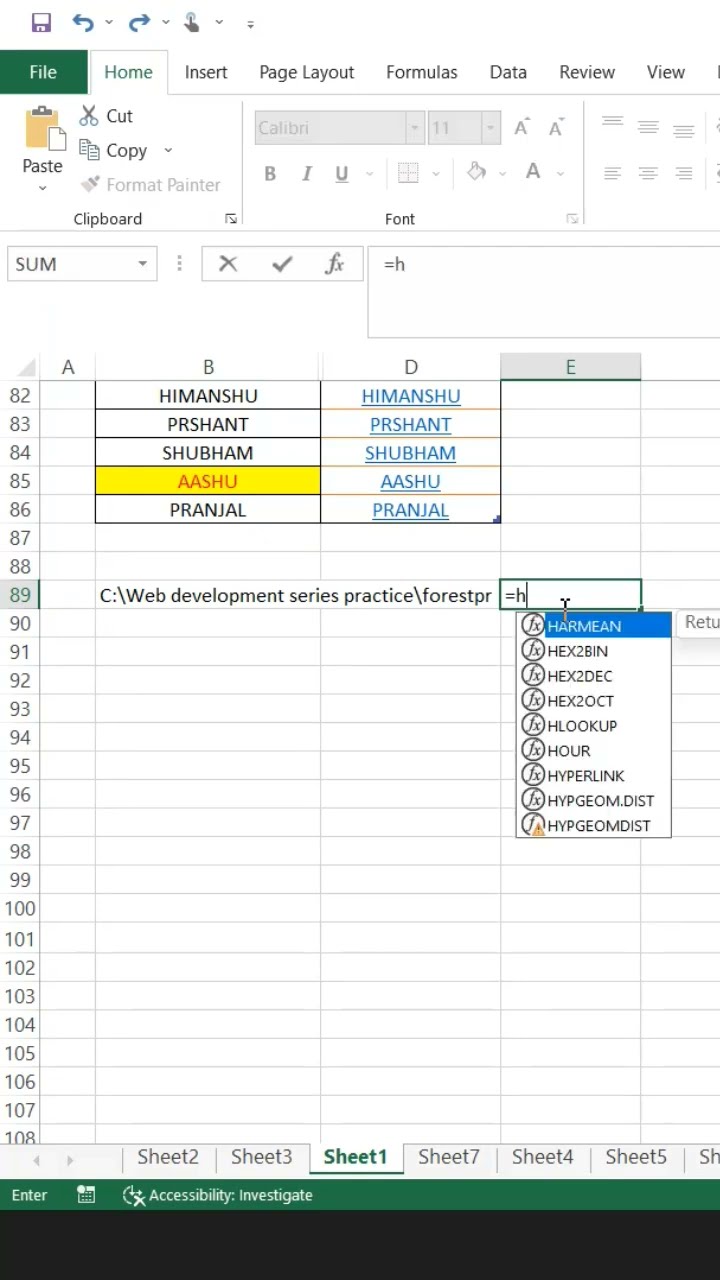Click the Select All corner triangle
The image size is (720, 1280).
point(27,367)
